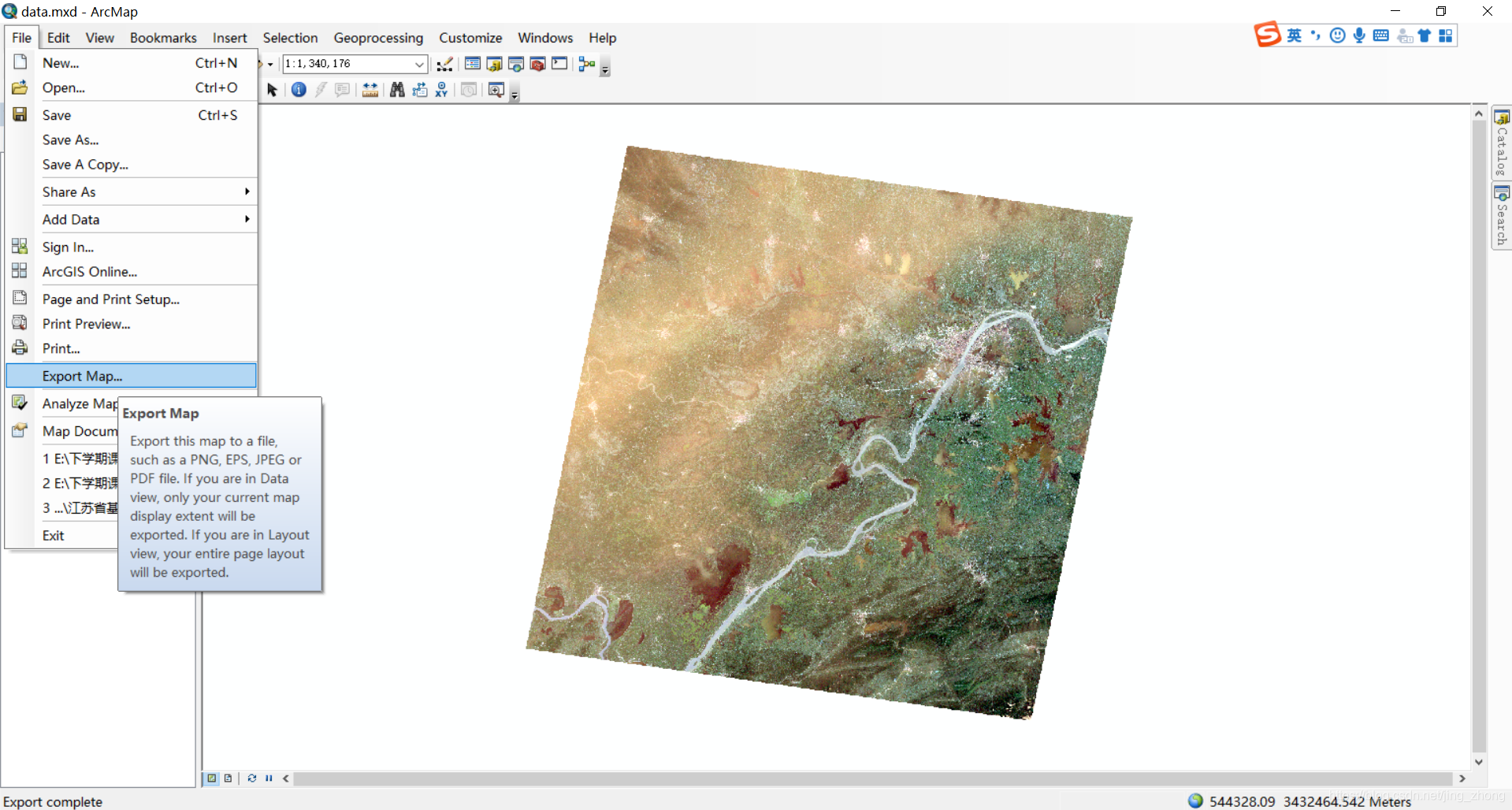The image size is (1512, 810).
Task: Click the vertical scrollbar down arrow
Action: click(1479, 762)
